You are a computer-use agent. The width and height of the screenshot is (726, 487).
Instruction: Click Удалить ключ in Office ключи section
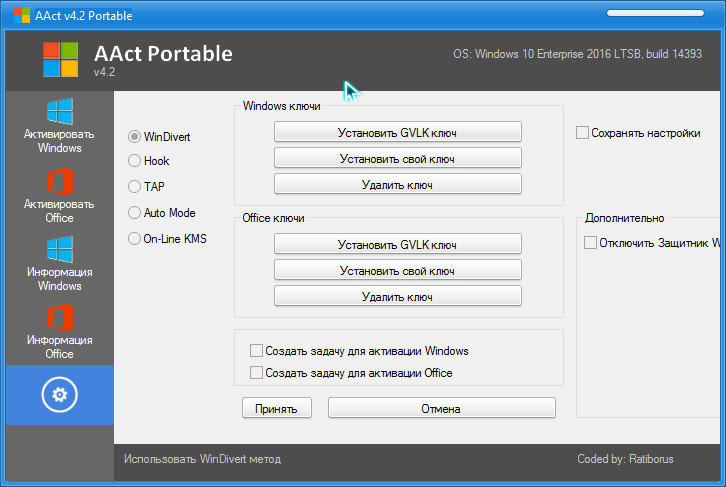click(x=397, y=296)
